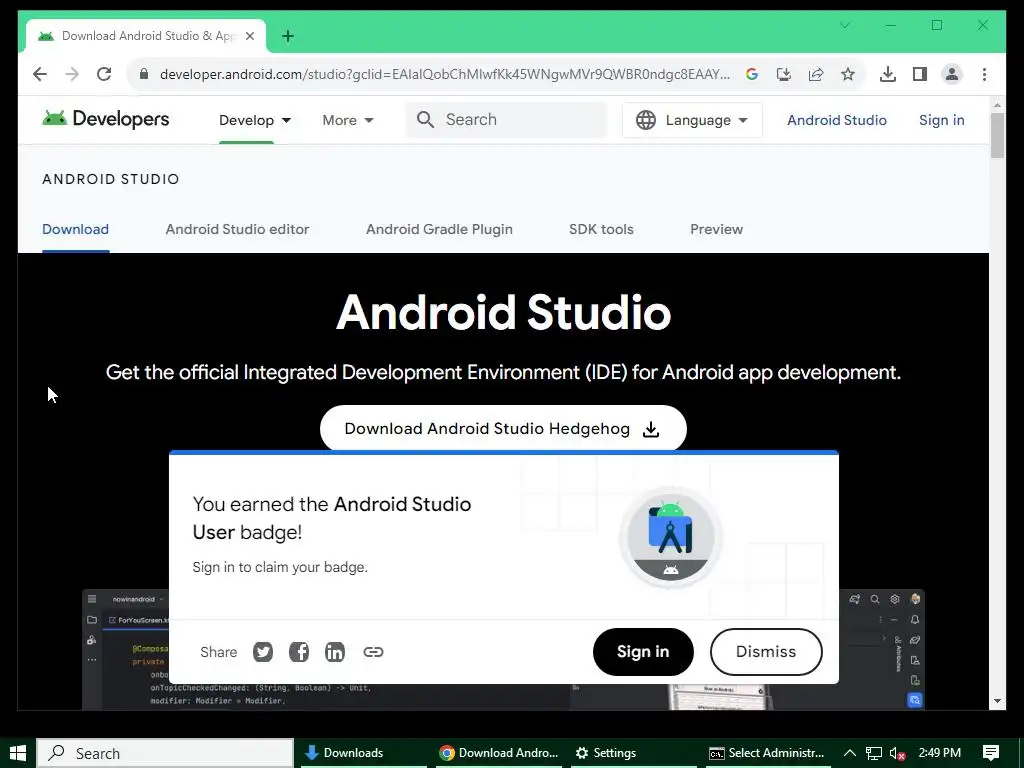
Task: Go back using the browser back arrow
Action: pos(40,74)
